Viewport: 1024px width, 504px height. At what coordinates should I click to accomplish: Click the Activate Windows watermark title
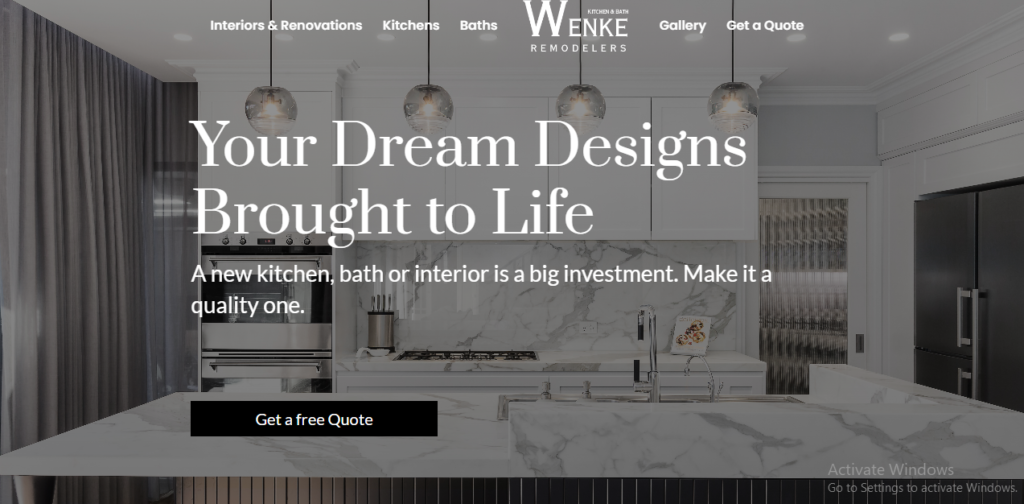[890, 469]
